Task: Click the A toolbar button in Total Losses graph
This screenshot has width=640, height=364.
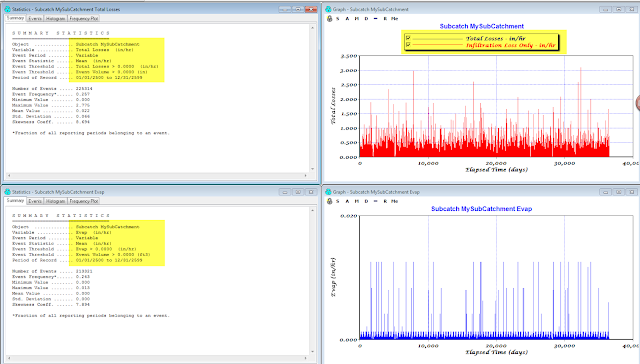Action: coord(347,19)
